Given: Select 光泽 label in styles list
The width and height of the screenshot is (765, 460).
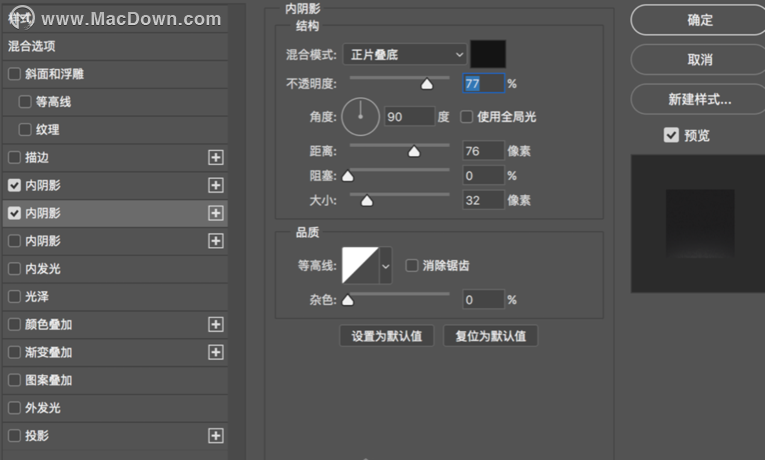Looking at the screenshot, I should click(37, 297).
